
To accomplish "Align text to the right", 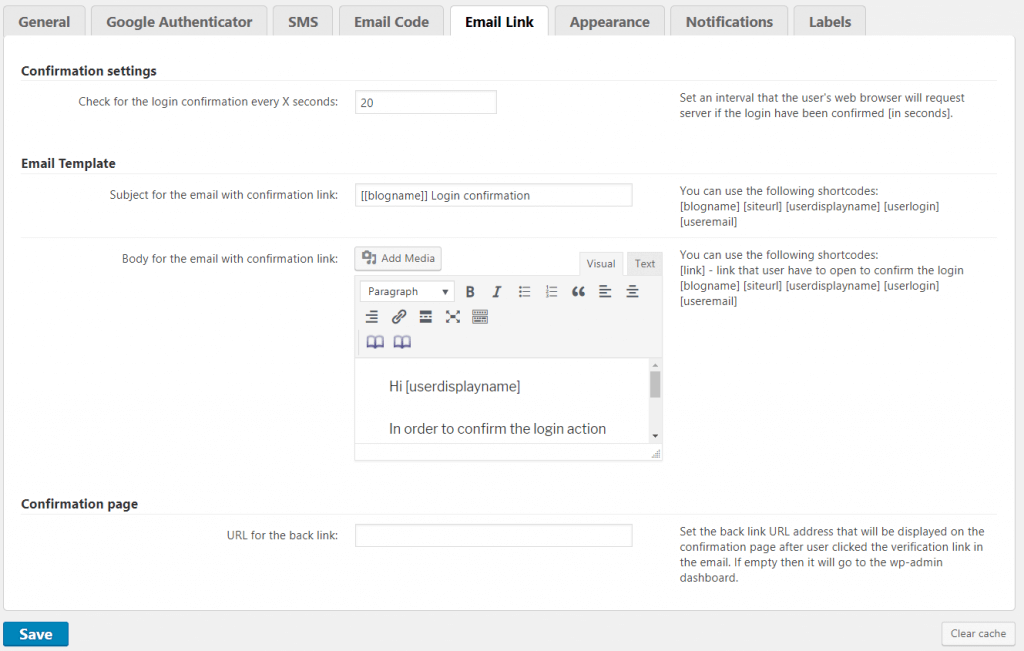I will click(x=372, y=317).
